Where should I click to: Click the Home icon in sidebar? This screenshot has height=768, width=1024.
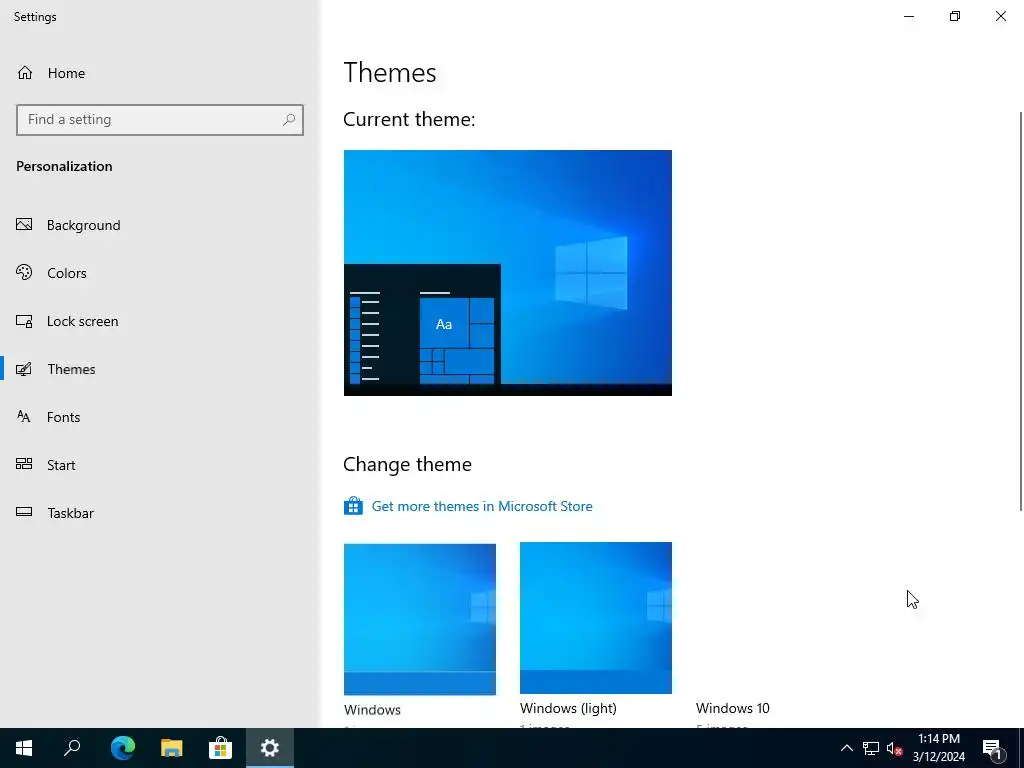[x=25, y=72]
